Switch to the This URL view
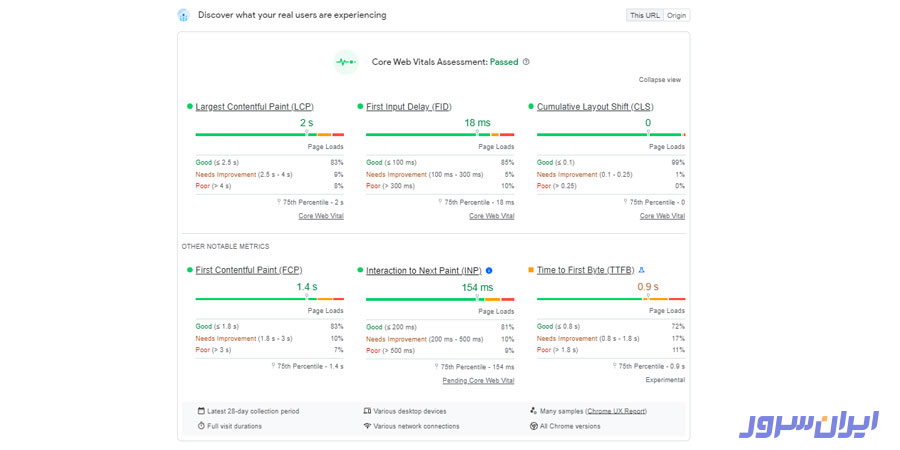 pyautogui.click(x=644, y=15)
